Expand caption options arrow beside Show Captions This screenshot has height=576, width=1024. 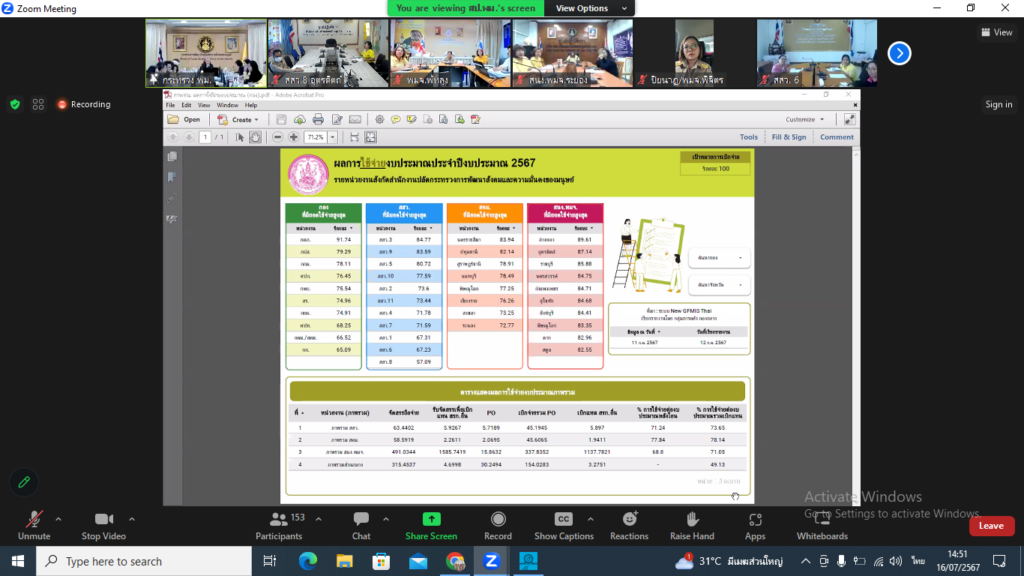pyautogui.click(x=590, y=519)
